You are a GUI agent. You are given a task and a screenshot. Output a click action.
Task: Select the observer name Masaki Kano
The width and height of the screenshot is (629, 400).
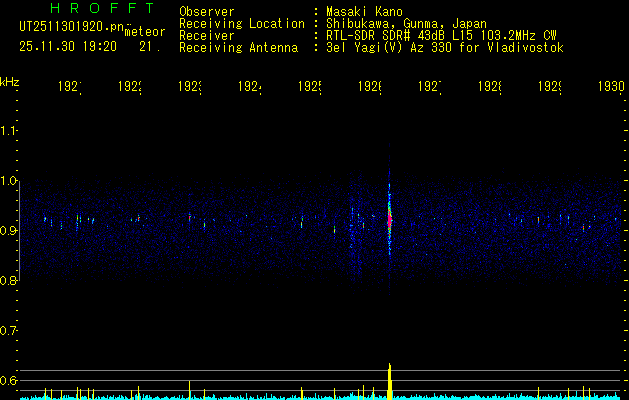[x=364, y=11]
